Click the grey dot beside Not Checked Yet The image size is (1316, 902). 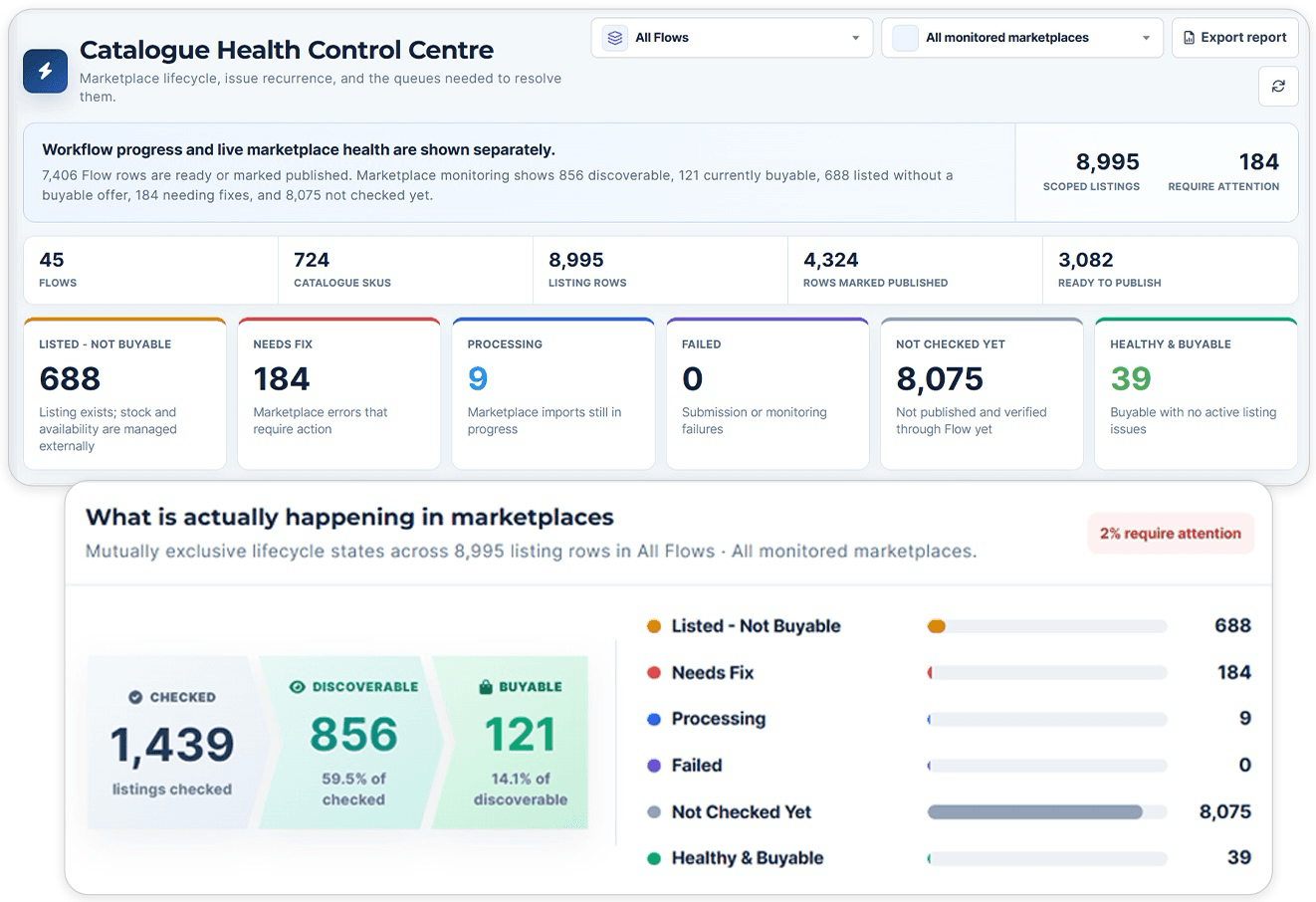654,812
